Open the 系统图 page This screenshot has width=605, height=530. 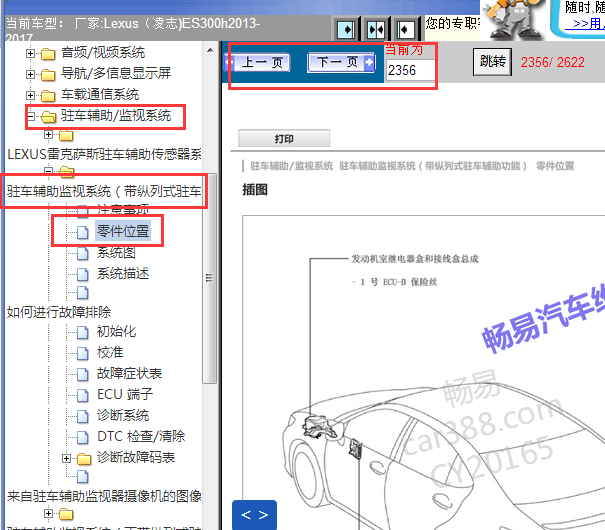click(116, 253)
